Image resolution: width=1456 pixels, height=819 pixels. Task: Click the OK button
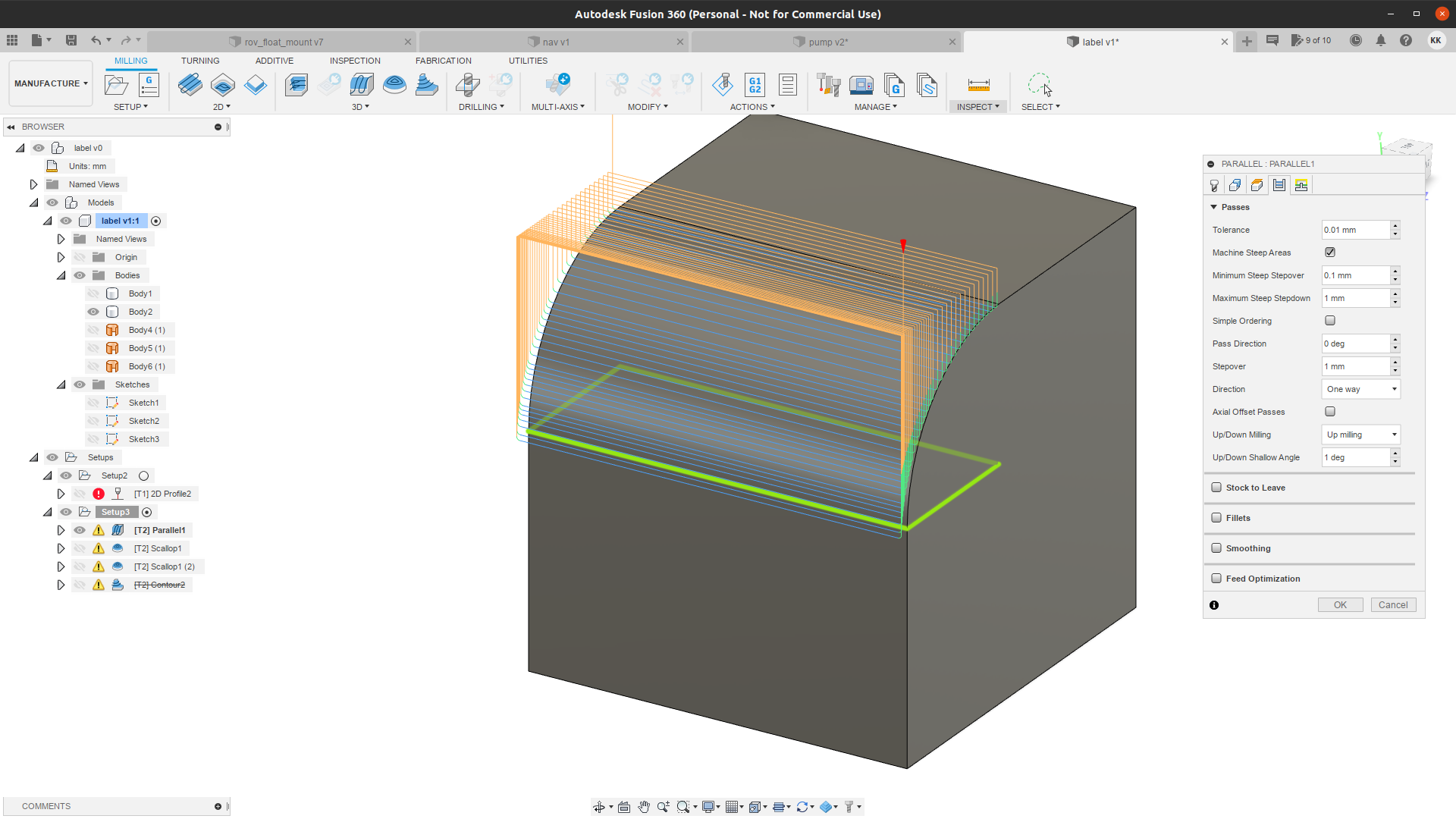point(1340,605)
